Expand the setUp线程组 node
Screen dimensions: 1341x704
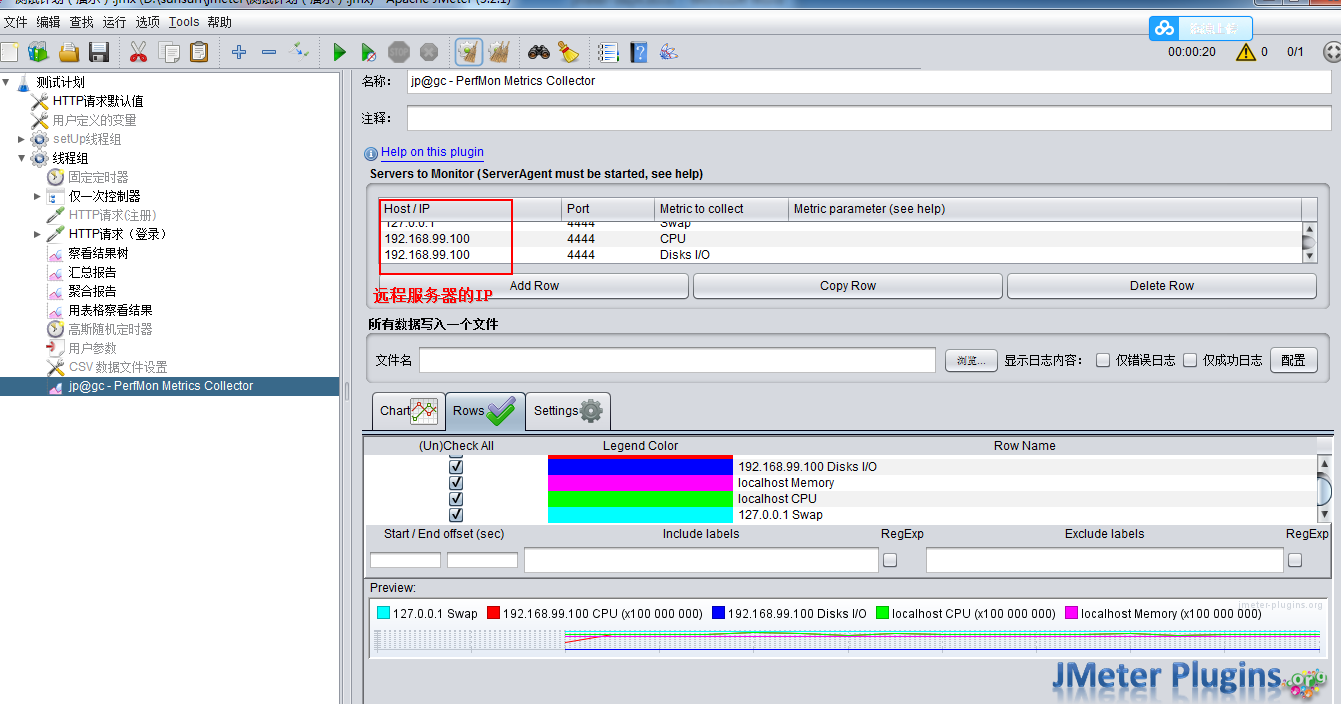pos(22,139)
